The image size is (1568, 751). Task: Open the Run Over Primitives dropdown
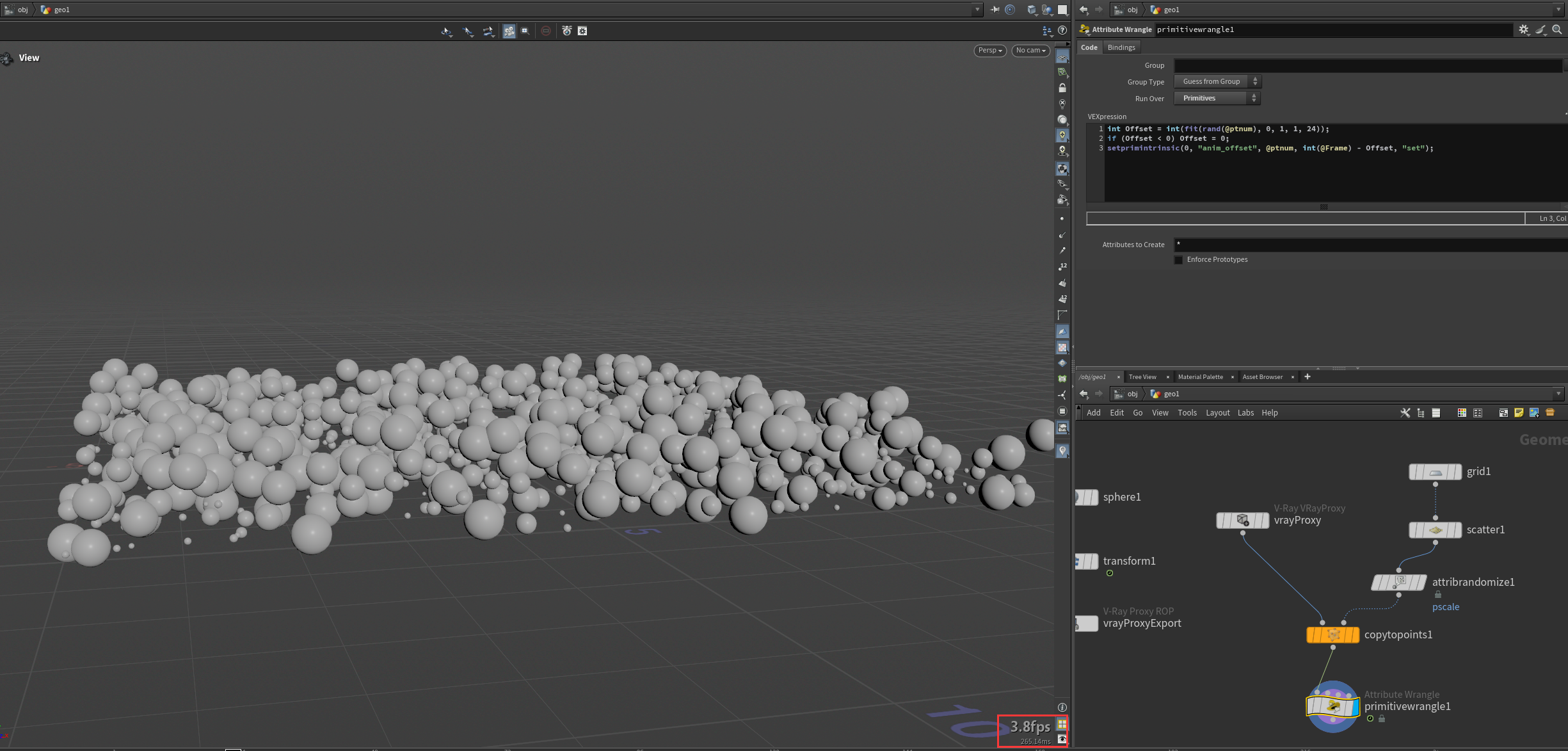pos(1217,98)
